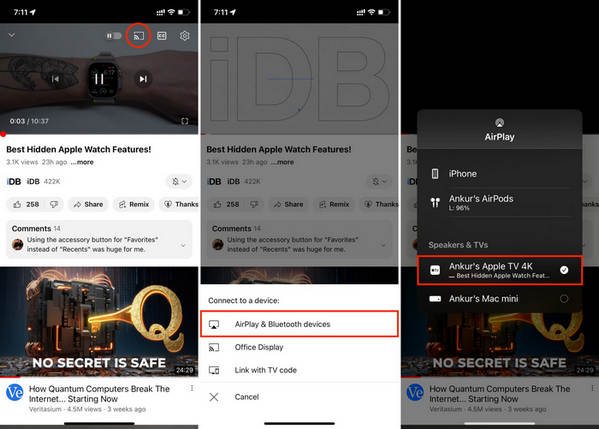Tap Apple TV icon in AirPlay list
Image resolution: width=599 pixels, height=429 pixels.
(435, 270)
